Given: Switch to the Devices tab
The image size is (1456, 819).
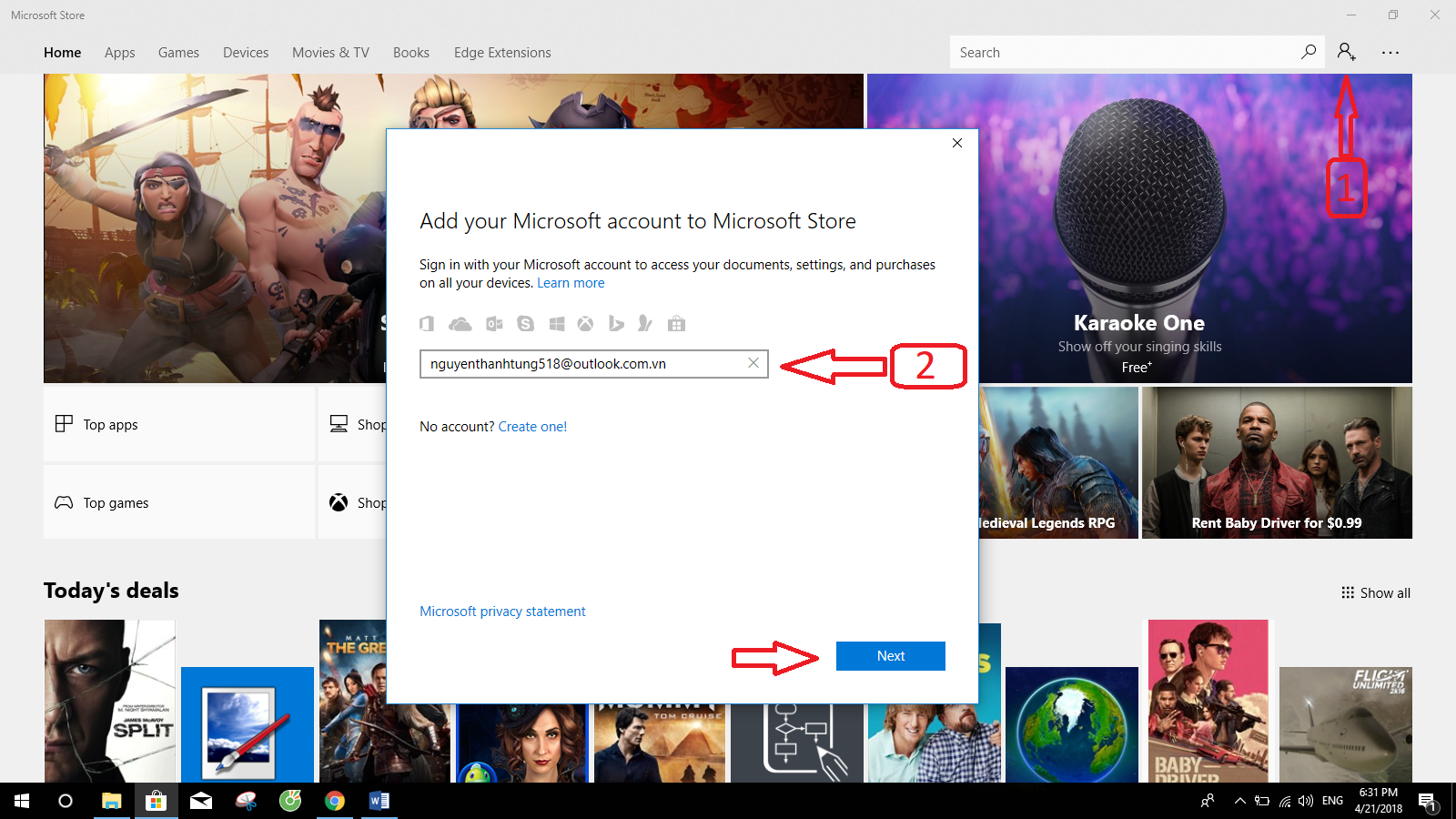Looking at the screenshot, I should tap(246, 53).
